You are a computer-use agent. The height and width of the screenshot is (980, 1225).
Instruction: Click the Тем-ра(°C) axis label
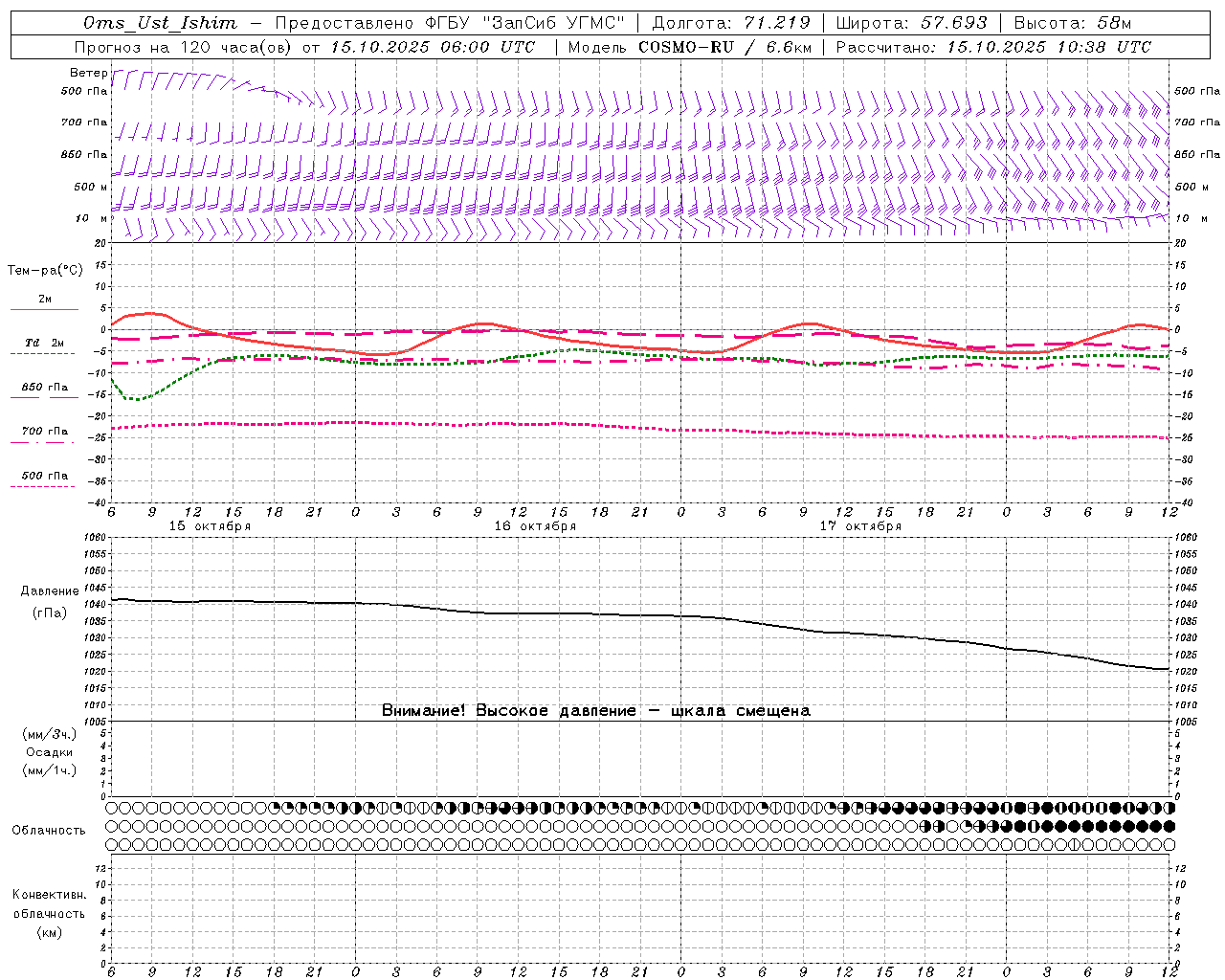tap(45, 271)
